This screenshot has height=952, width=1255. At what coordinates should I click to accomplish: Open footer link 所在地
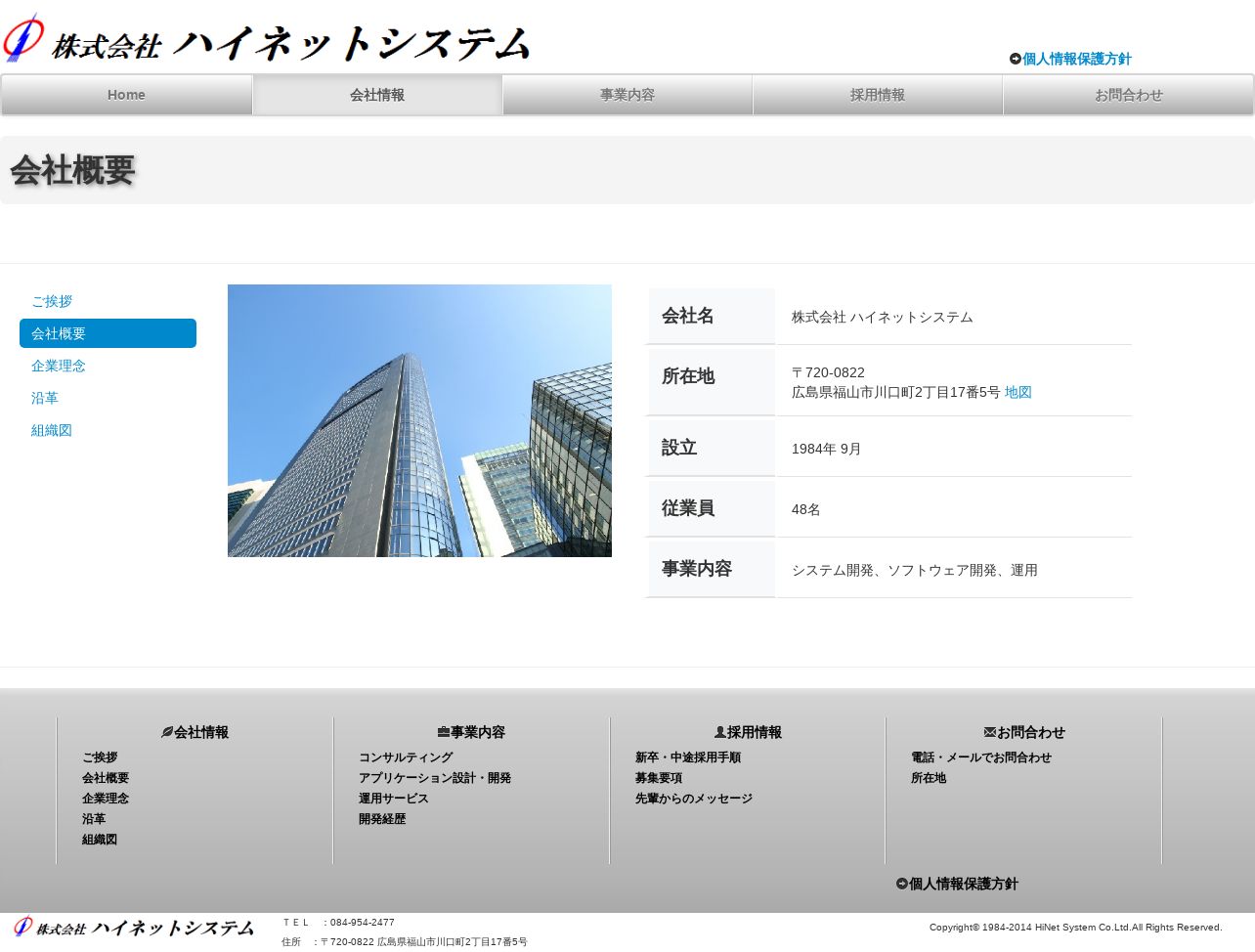coord(929,778)
